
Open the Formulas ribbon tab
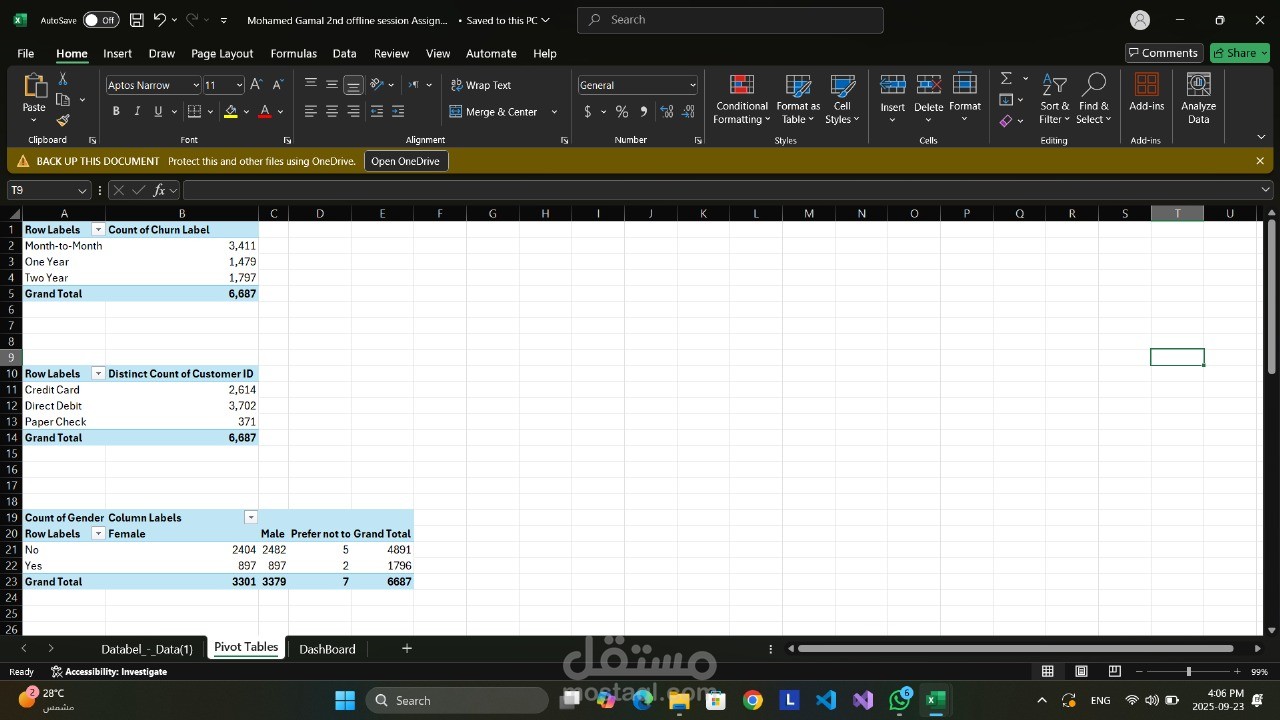click(x=293, y=53)
